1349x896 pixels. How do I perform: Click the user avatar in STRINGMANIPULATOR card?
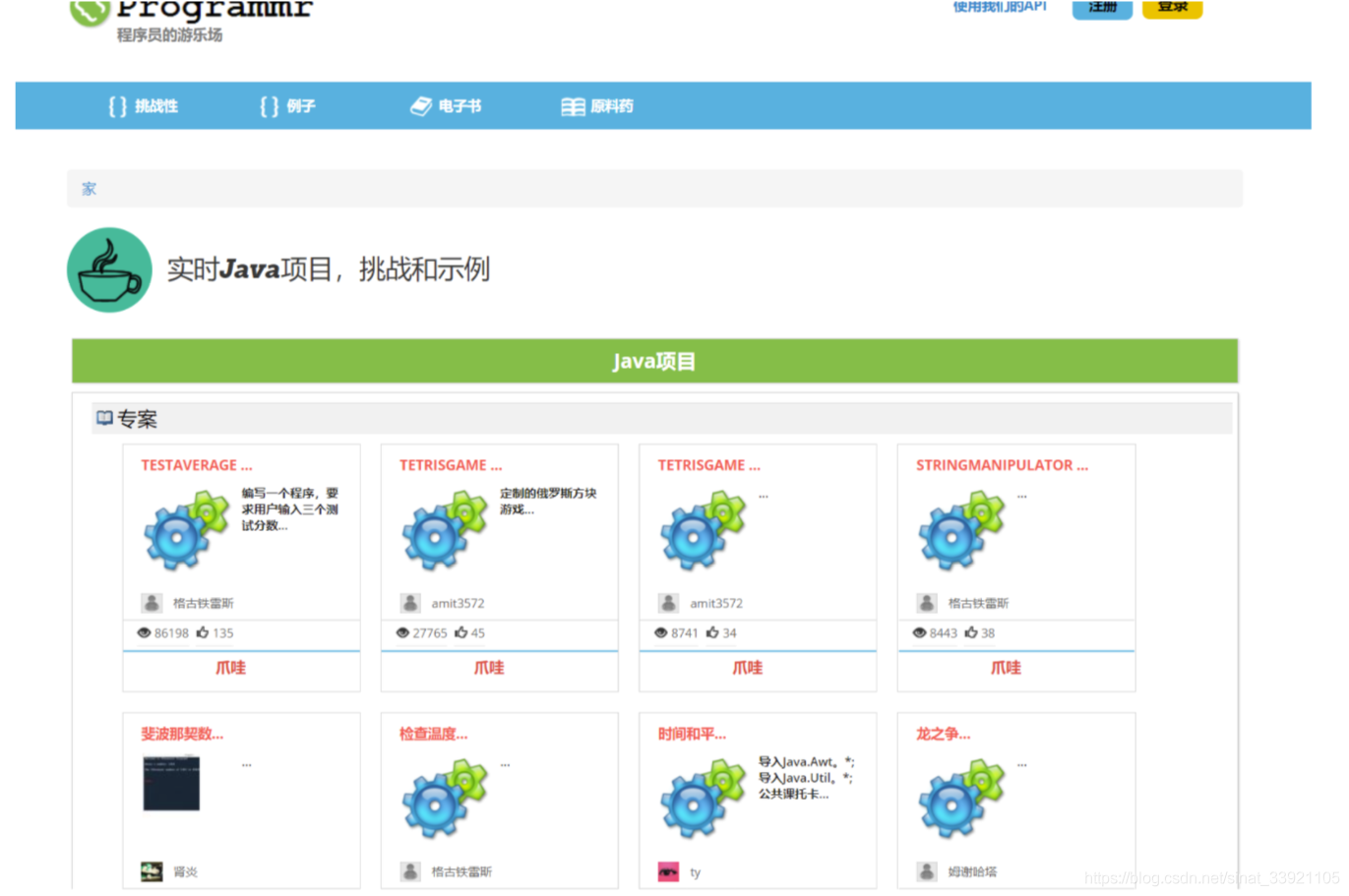pos(927,603)
